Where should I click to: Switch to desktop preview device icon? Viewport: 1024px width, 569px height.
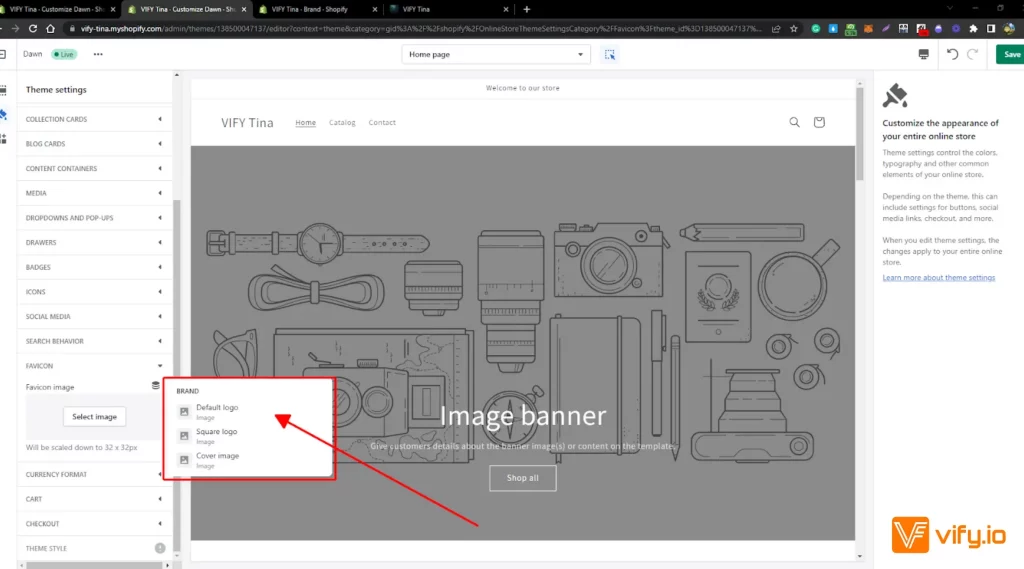[x=923, y=54]
